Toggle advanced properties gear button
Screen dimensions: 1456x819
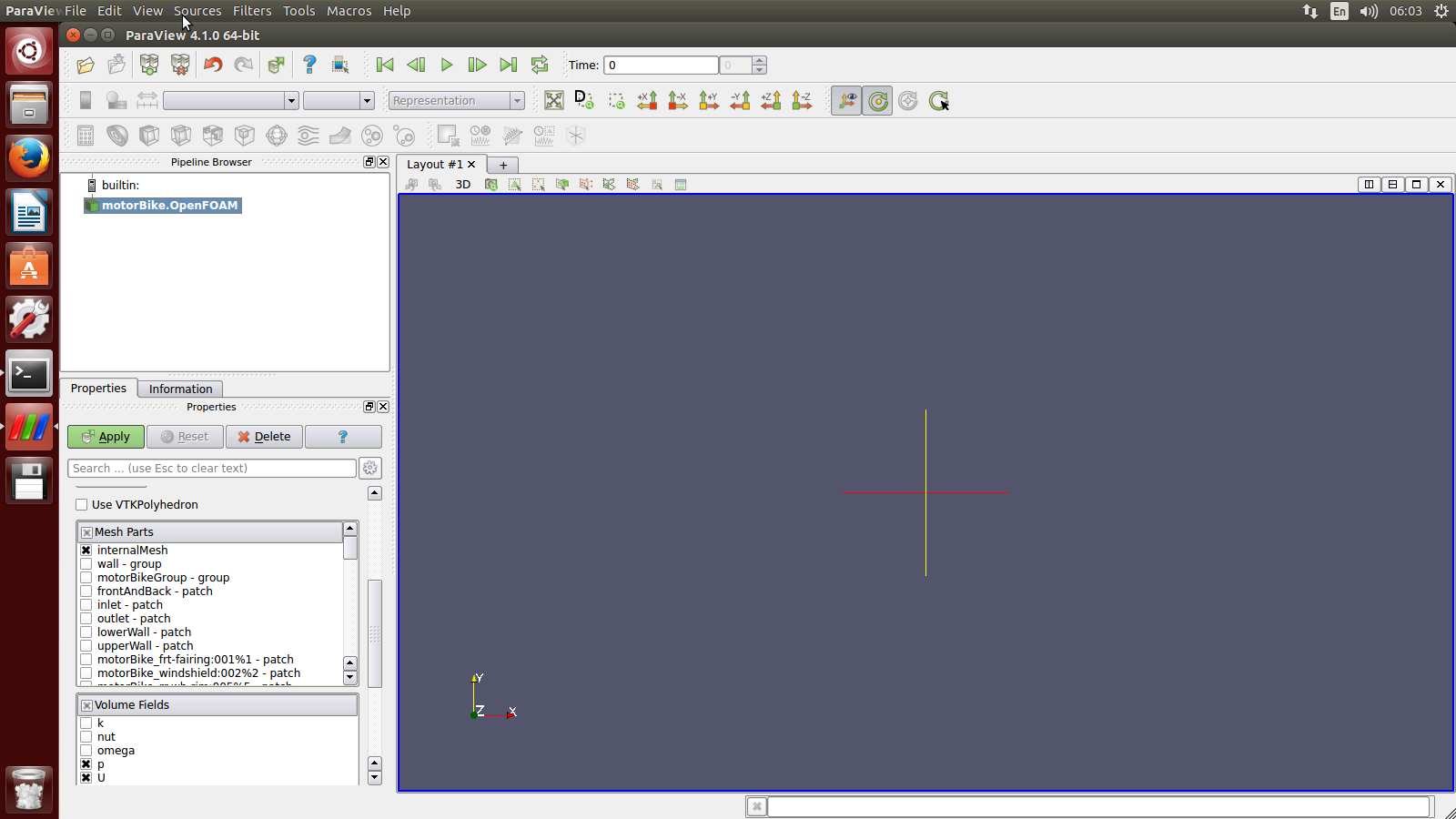click(x=370, y=469)
